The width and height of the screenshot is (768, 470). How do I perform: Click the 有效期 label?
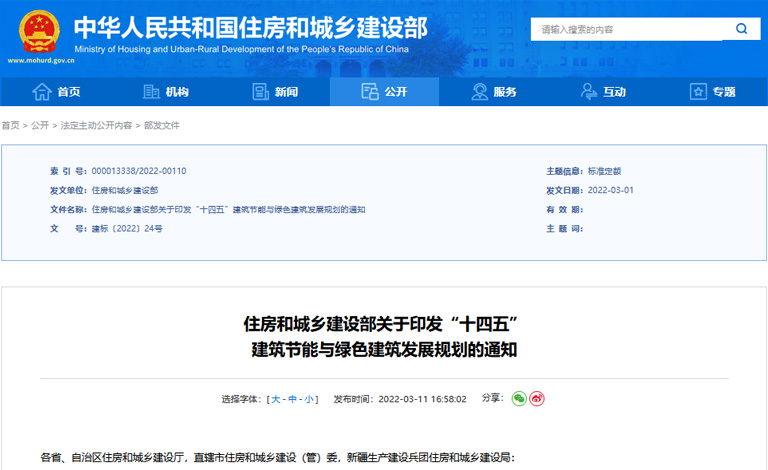point(564,210)
